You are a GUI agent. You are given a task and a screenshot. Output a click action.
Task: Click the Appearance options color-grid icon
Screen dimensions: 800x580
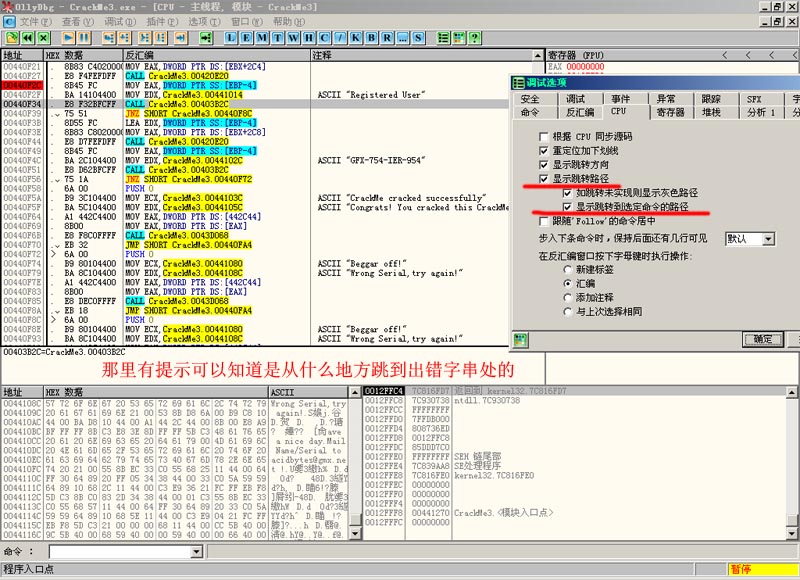point(459,38)
